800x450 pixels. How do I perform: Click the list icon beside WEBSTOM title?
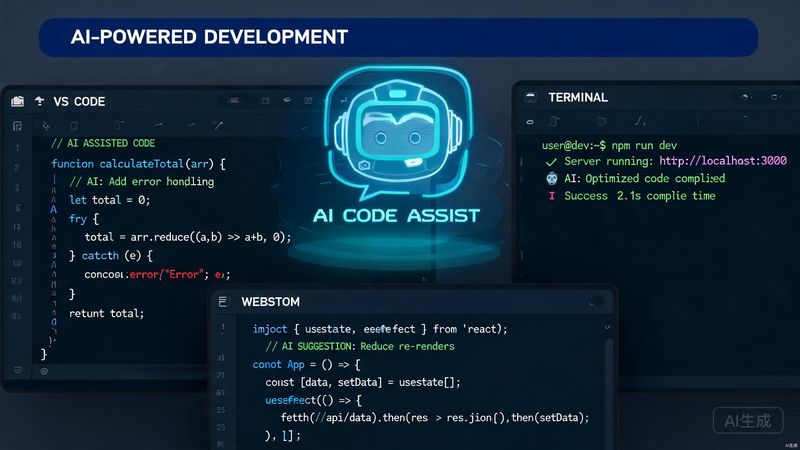click(223, 302)
